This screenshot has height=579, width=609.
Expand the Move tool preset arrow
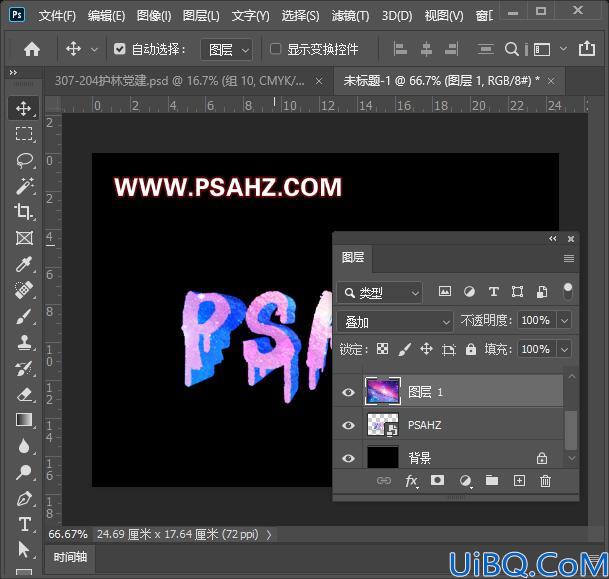pyautogui.click(x=94, y=50)
